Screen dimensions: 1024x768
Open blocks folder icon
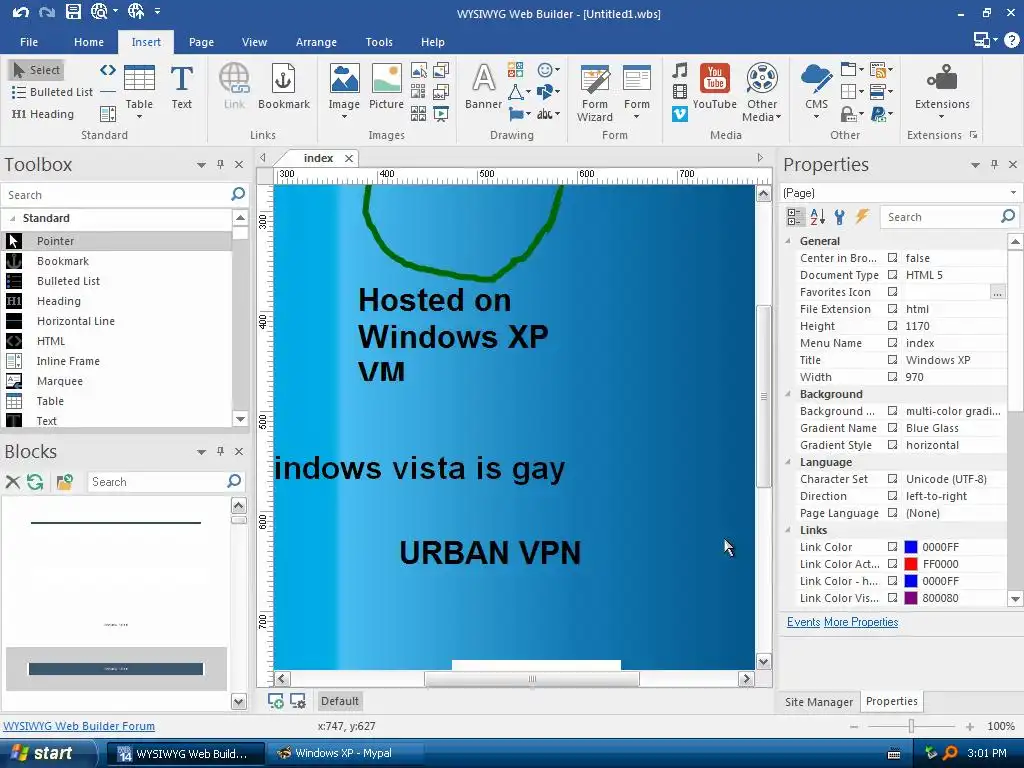(x=64, y=482)
